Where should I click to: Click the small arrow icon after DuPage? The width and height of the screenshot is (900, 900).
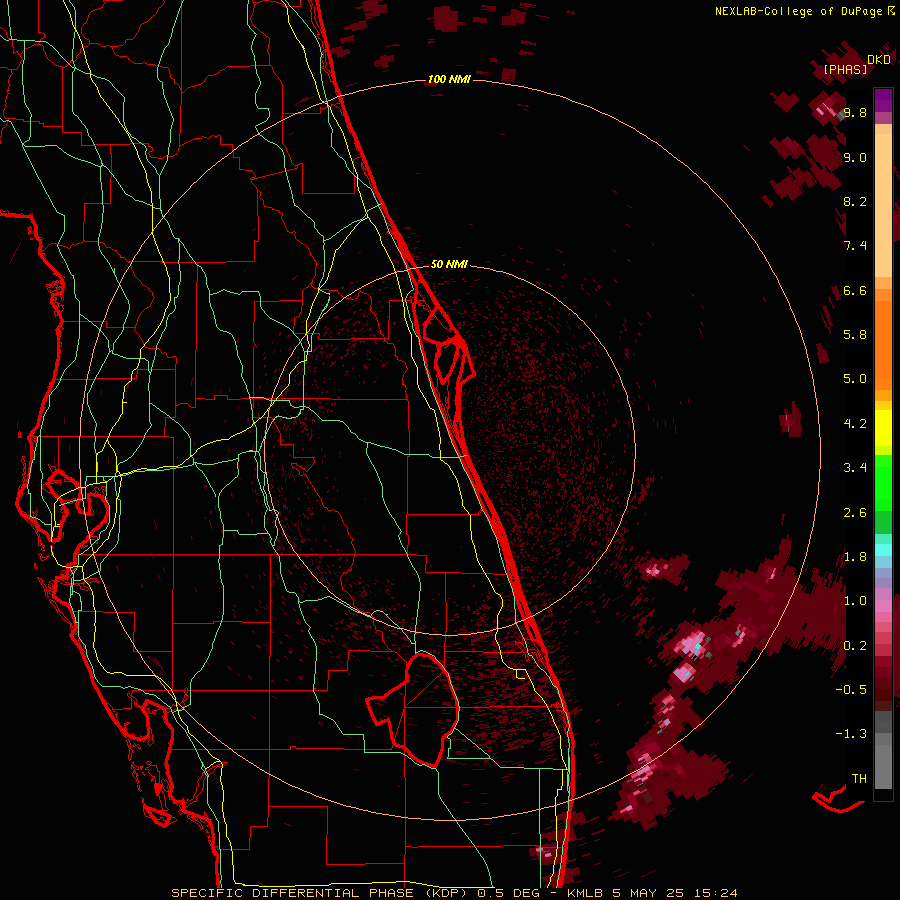(891, 10)
